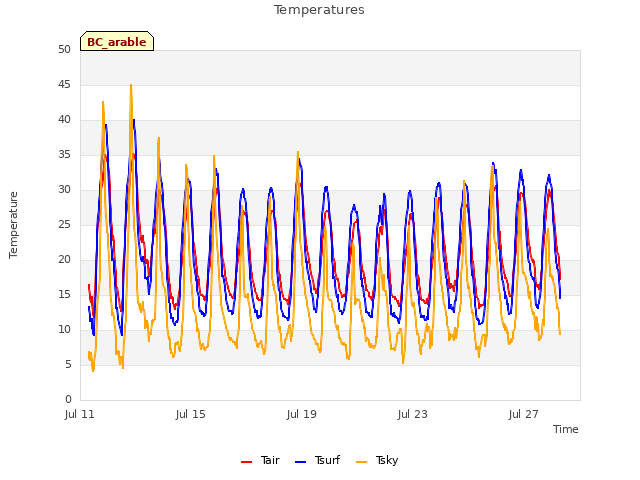Click the Jul 15 axis label

[x=191, y=414]
